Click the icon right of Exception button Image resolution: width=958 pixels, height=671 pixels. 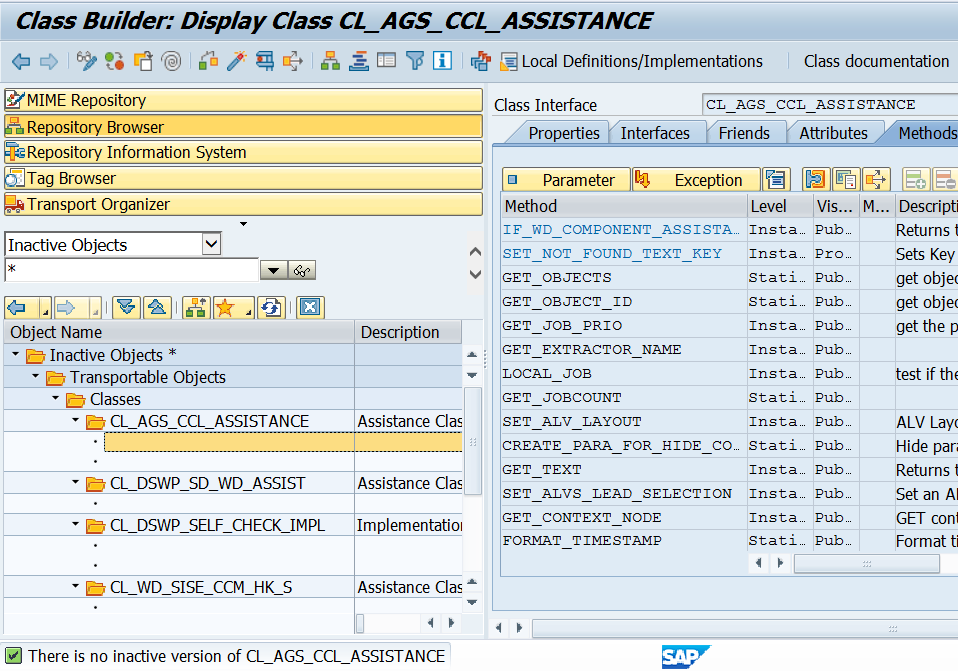pyautogui.click(x=776, y=180)
